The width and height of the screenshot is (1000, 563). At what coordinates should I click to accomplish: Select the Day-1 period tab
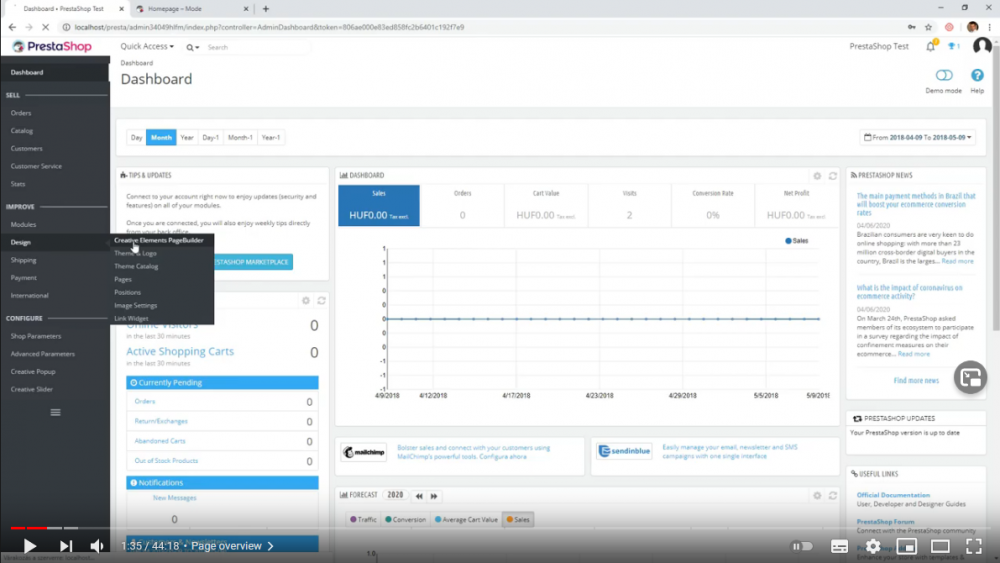pos(210,137)
